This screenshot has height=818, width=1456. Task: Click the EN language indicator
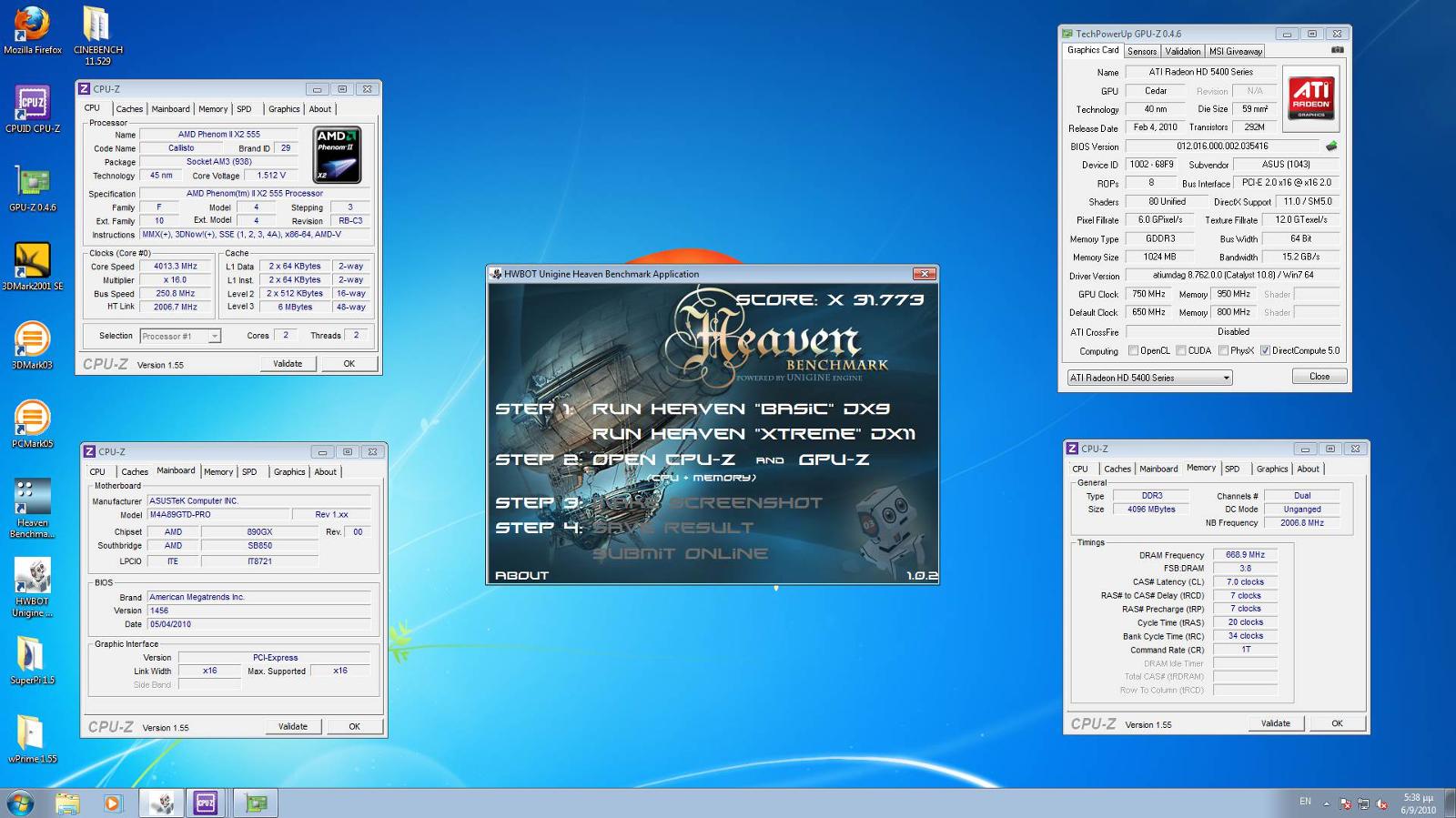pyautogui.click(x=1305, y=802)
